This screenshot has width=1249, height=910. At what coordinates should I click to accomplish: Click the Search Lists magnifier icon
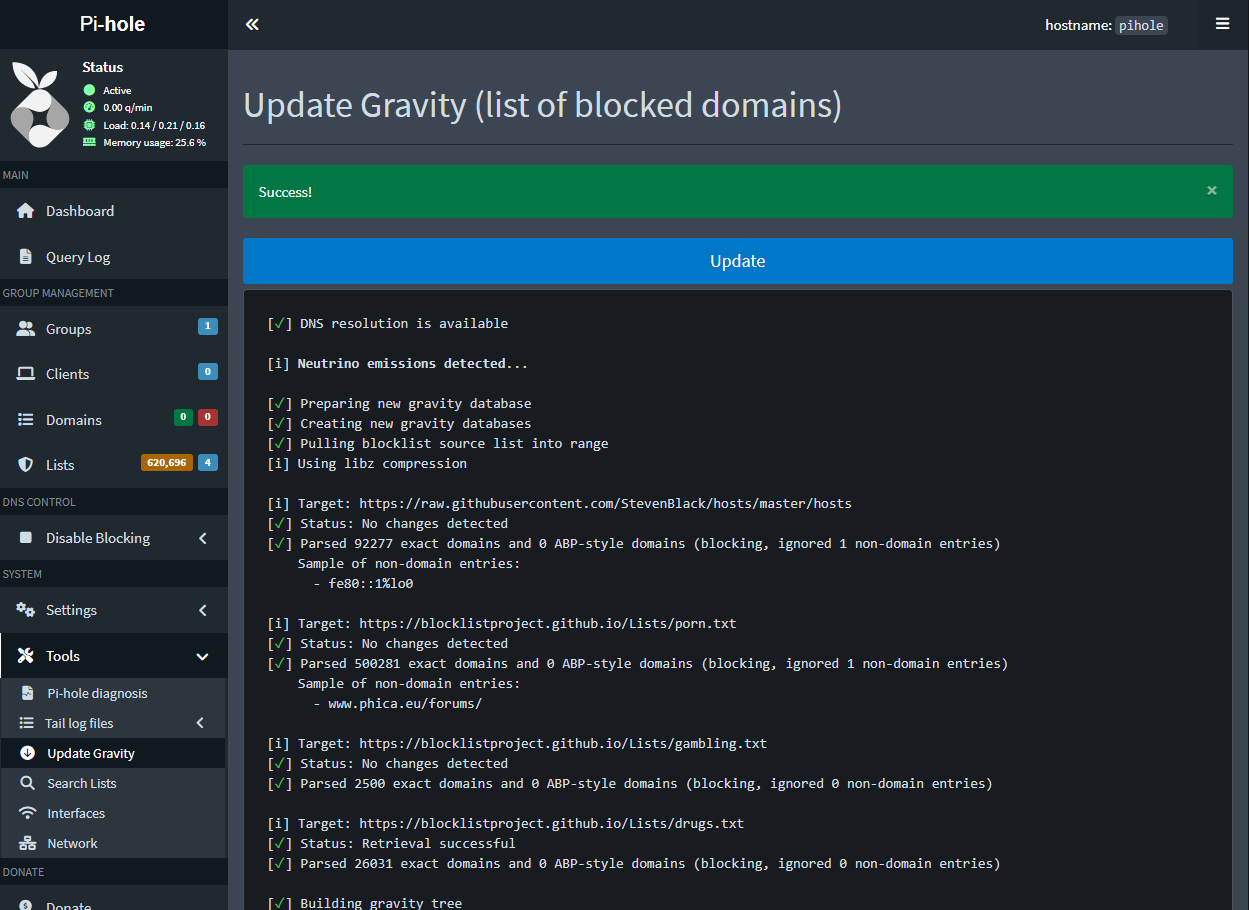(27, 783)
